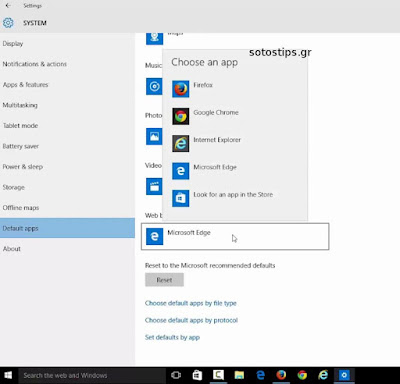Screen dimensions: 400x384
Task: Click the Photo viewer default app icon
Action: [154, 136]
